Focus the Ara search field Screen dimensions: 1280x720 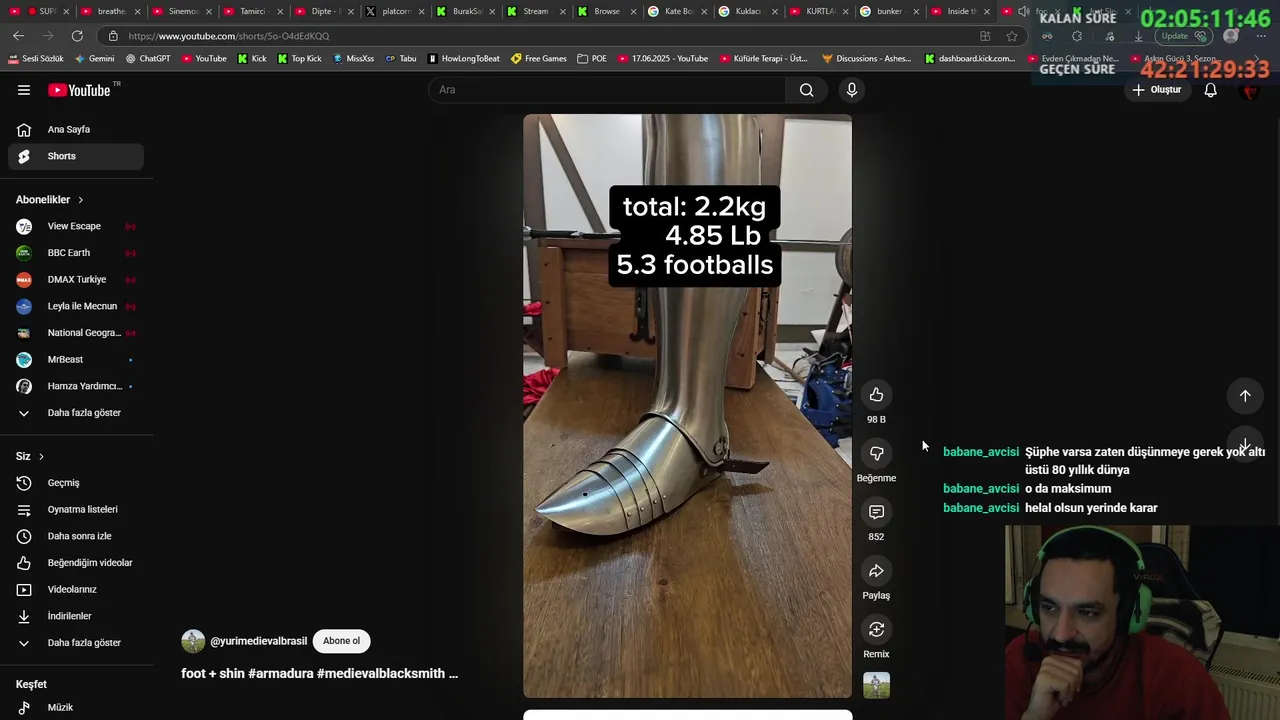[608, 90]
